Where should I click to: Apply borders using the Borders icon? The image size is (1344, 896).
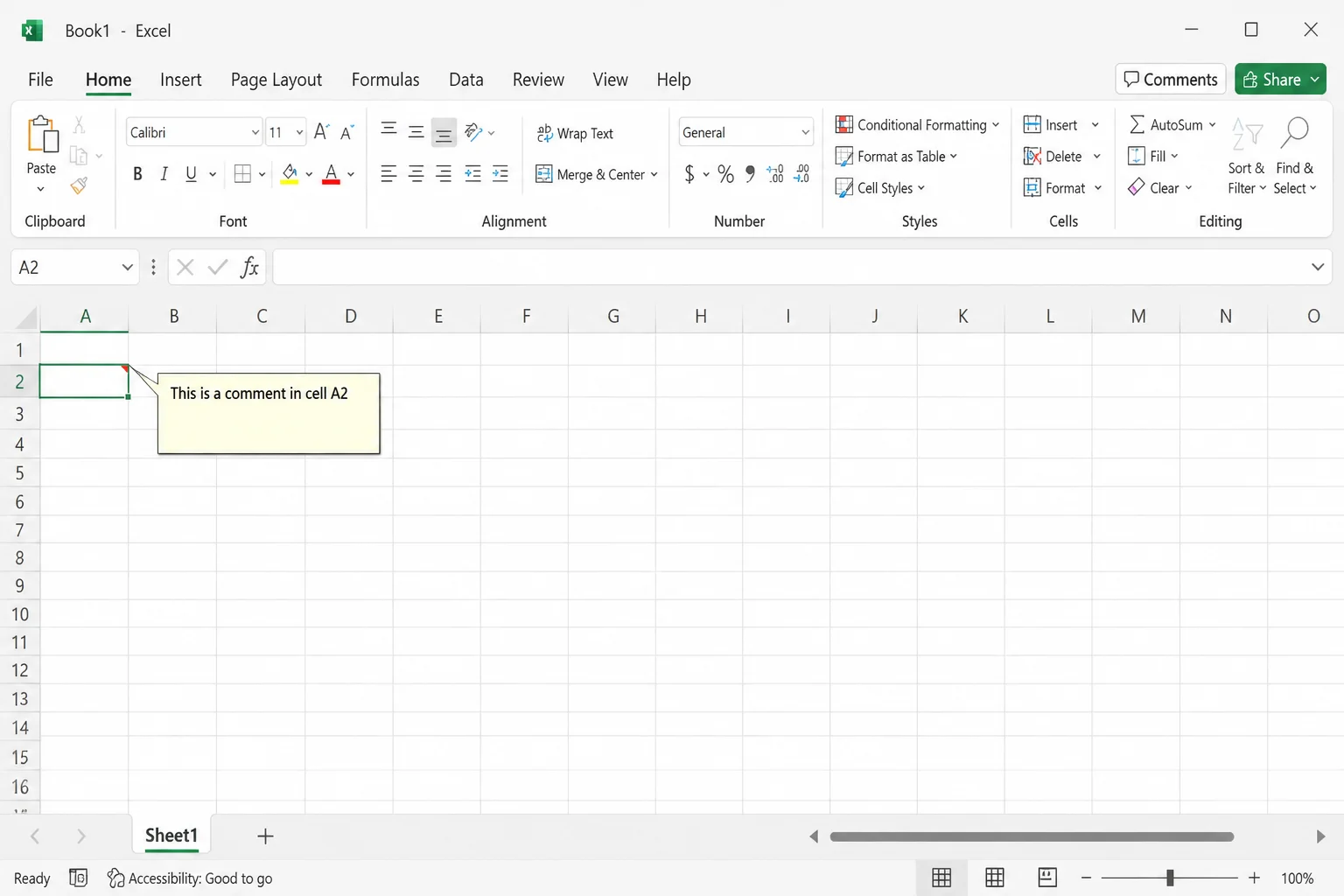click(x=242, y=174)
